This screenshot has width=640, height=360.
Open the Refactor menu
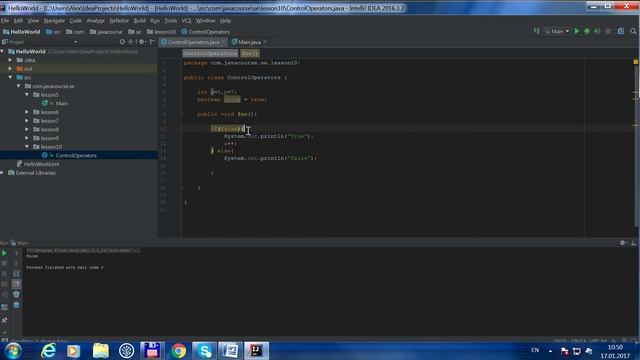pos(119,20)
